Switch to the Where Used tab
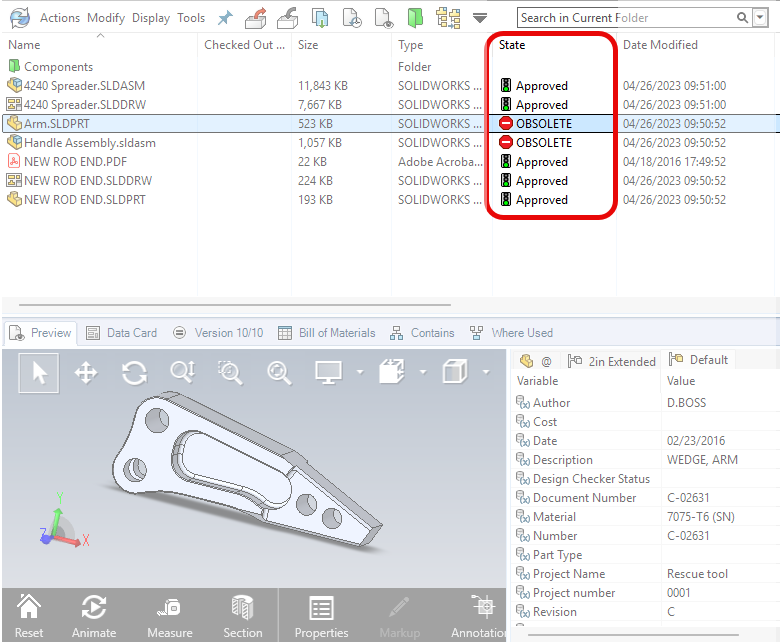The height and width of the screenshot is (643, 780). click(511, 333)
